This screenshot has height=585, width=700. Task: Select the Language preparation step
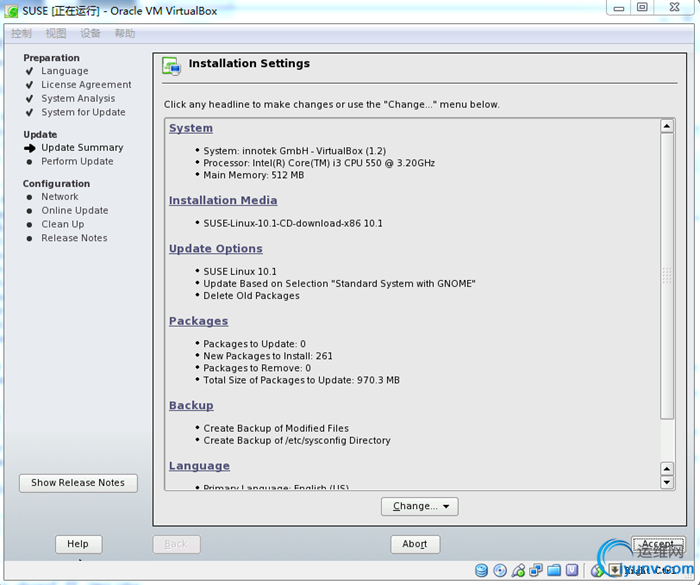click(65, 71)
